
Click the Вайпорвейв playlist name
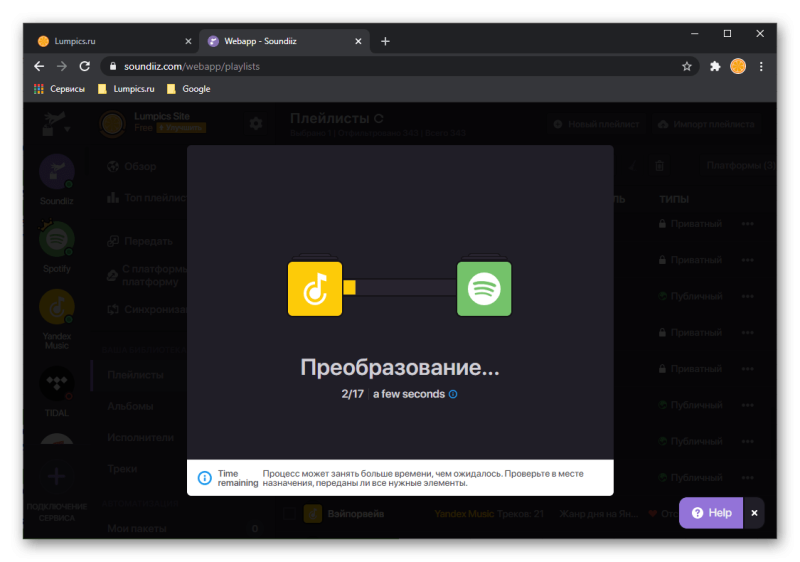tap(356, 514)
